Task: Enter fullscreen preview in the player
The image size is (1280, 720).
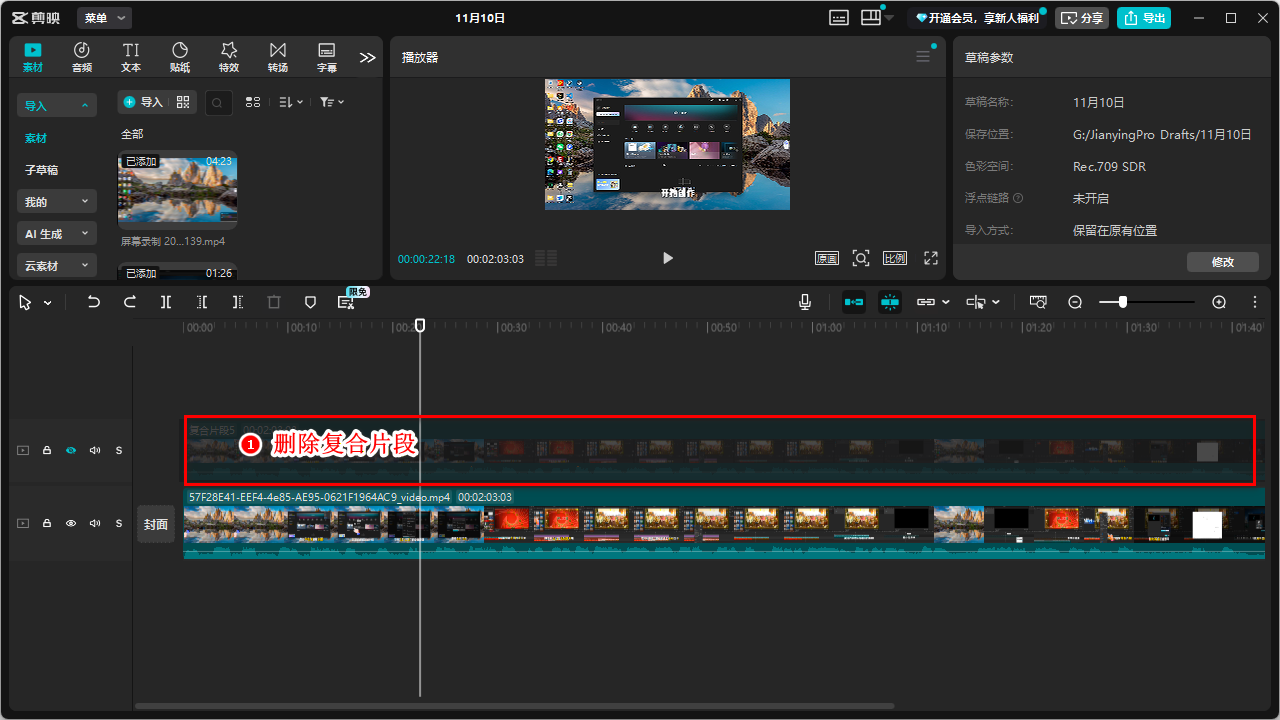Action: pyautogui.click(x=930, y=258)
